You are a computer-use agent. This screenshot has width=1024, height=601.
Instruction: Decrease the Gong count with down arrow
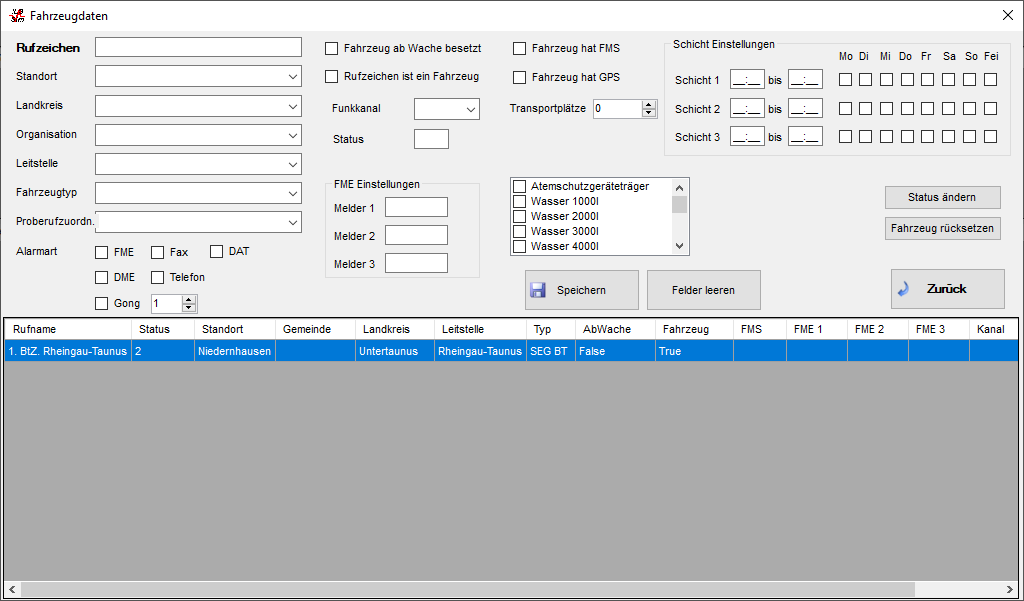[190, 308]
